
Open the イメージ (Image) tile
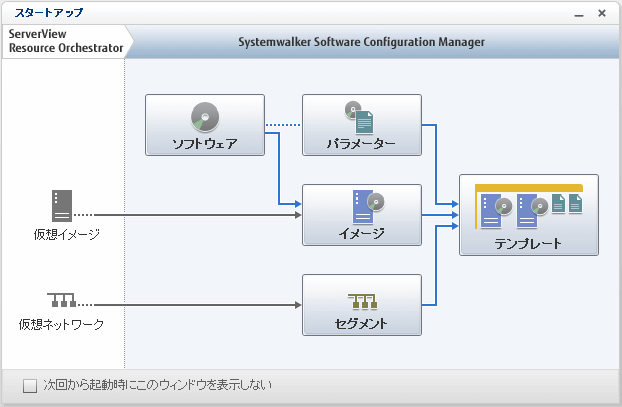(x=362, y=215)
